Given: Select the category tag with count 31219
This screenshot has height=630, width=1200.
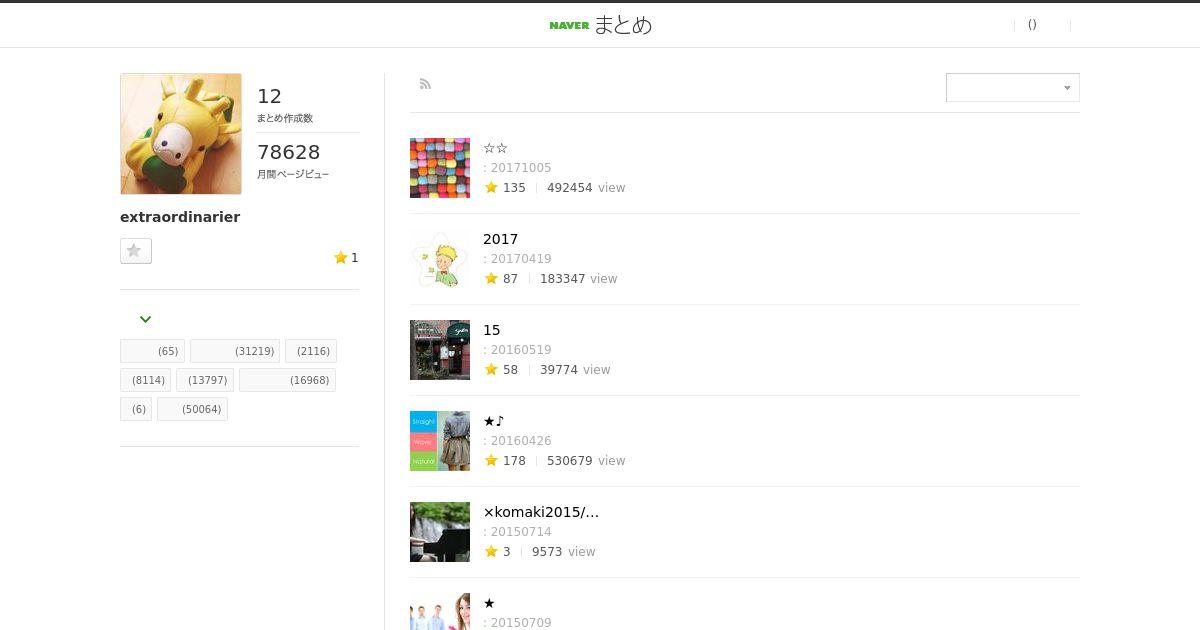Looking at the screenshot, I should click(x=235, y=351).
